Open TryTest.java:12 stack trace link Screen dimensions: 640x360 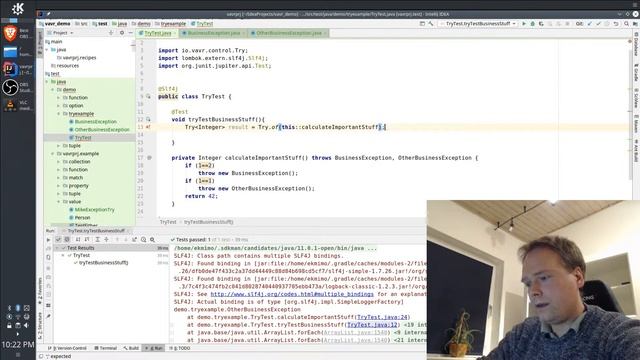click(372, 325)
